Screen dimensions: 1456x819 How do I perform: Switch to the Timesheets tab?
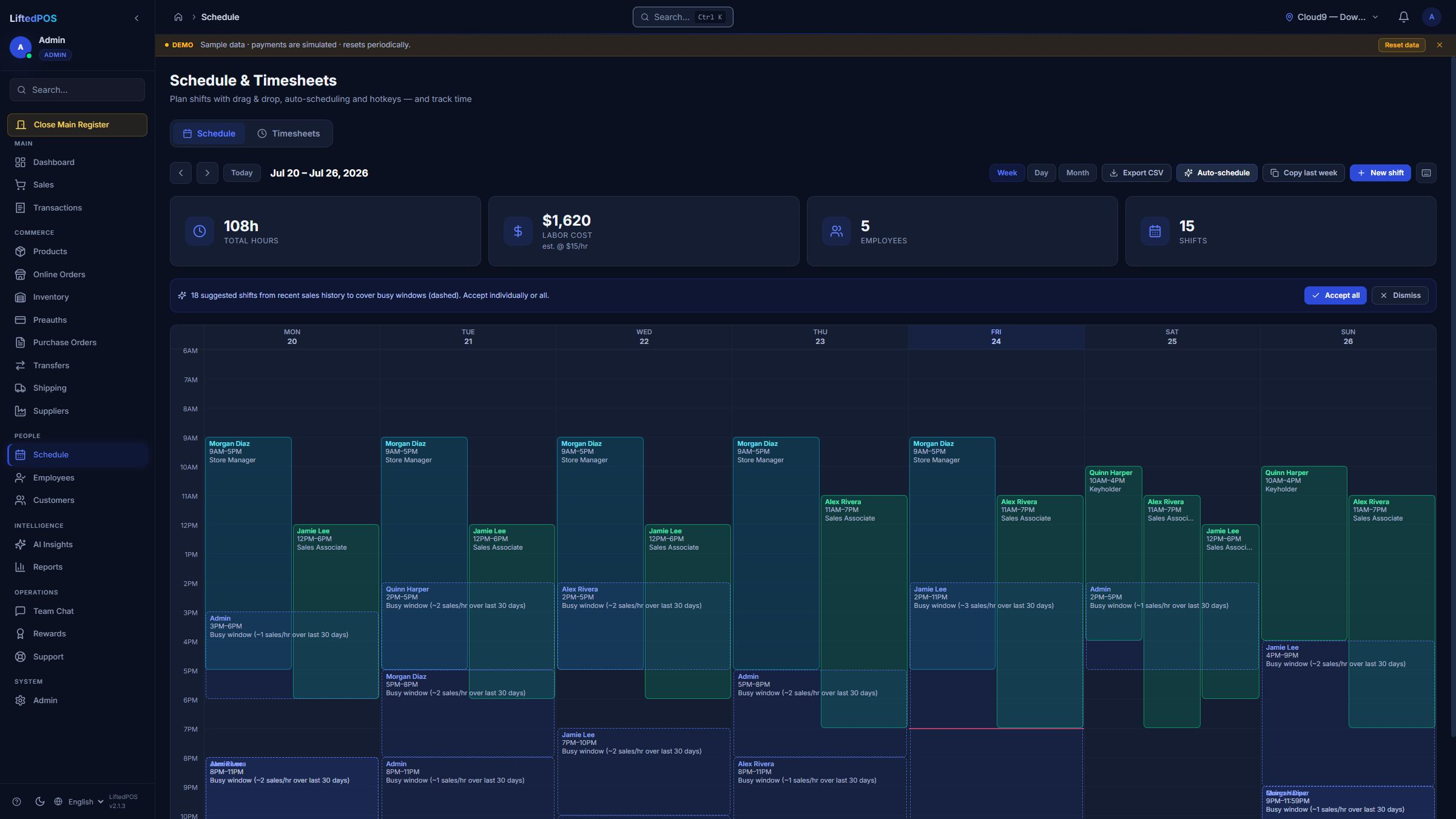click(x=288, y=133)
